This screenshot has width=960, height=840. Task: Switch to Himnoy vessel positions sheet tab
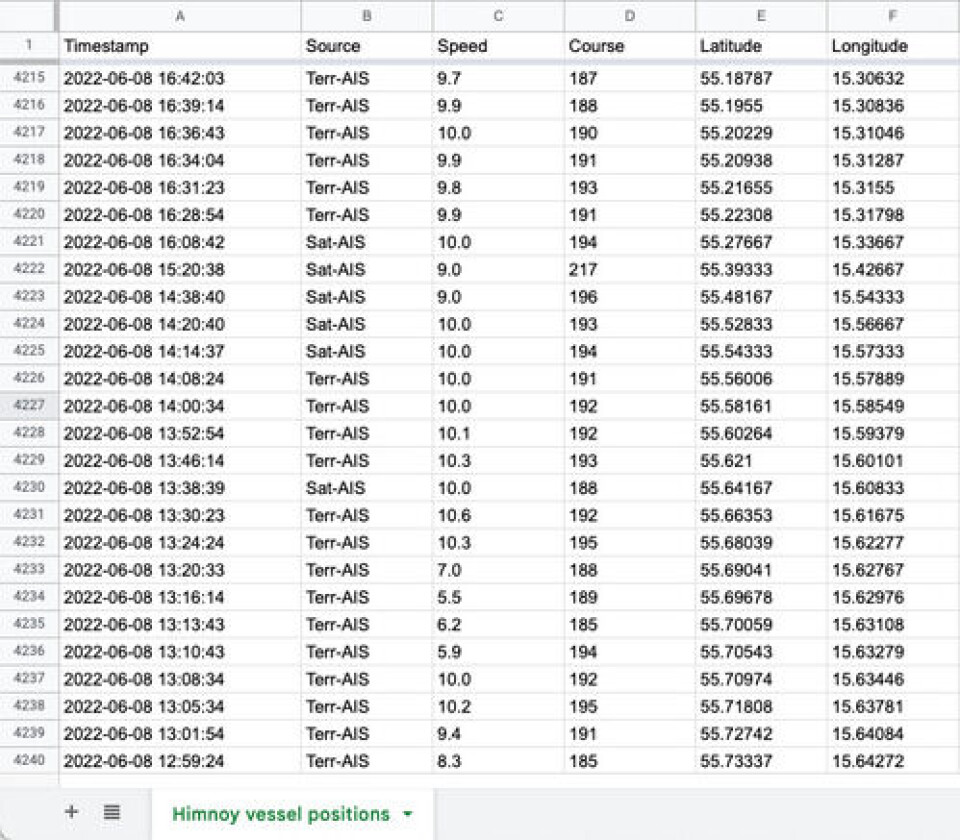pyautogui.click(x=280, y=814)
